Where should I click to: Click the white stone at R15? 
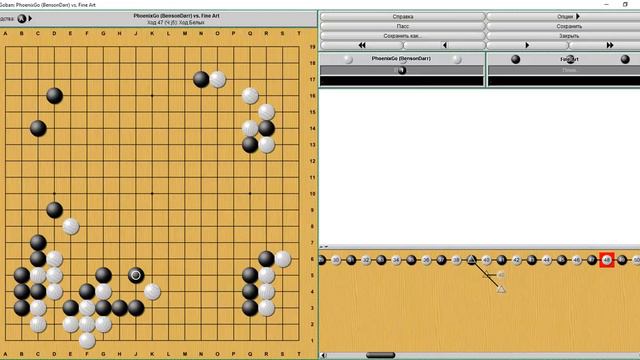pyautogui.click(x=267, y=112)
